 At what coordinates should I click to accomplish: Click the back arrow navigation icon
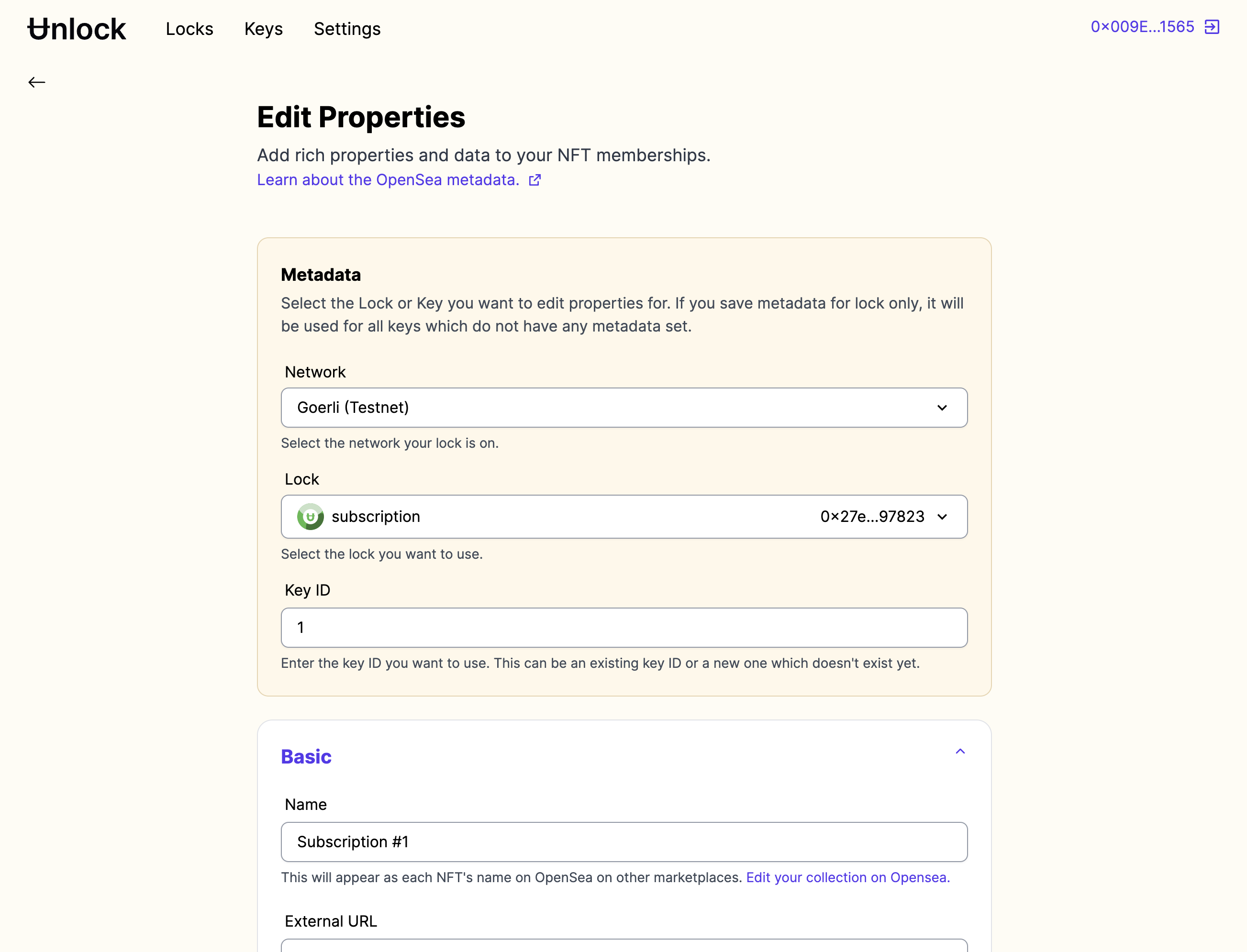(x=37, y=82)
